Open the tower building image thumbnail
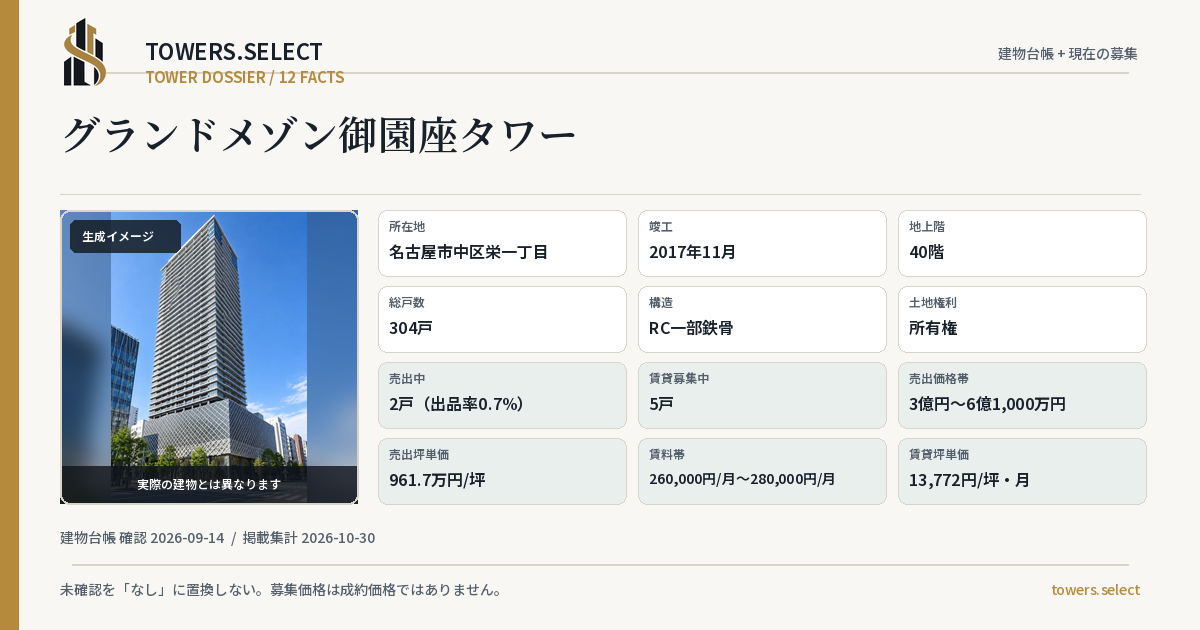The height and width of the screenshot is (630, 1200). (x=209, y=357)
